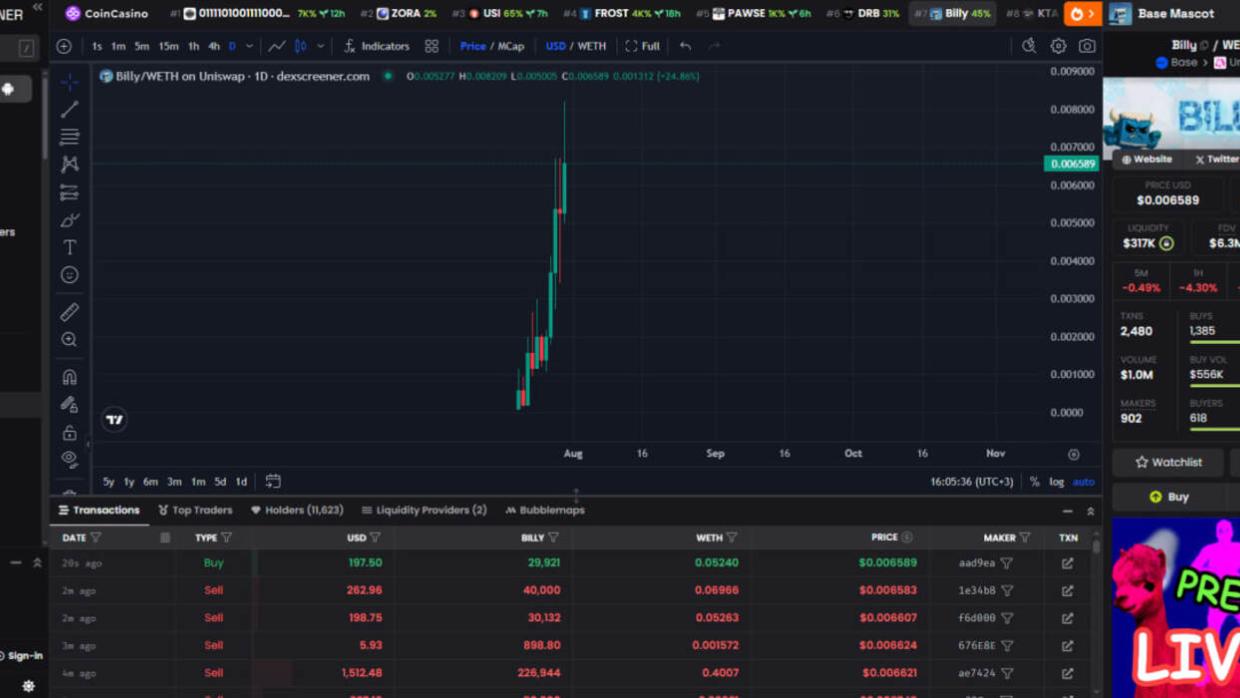Add a text annotation to chart
This screenshot has width=1240, height=698.
click(x=69, y=247)
